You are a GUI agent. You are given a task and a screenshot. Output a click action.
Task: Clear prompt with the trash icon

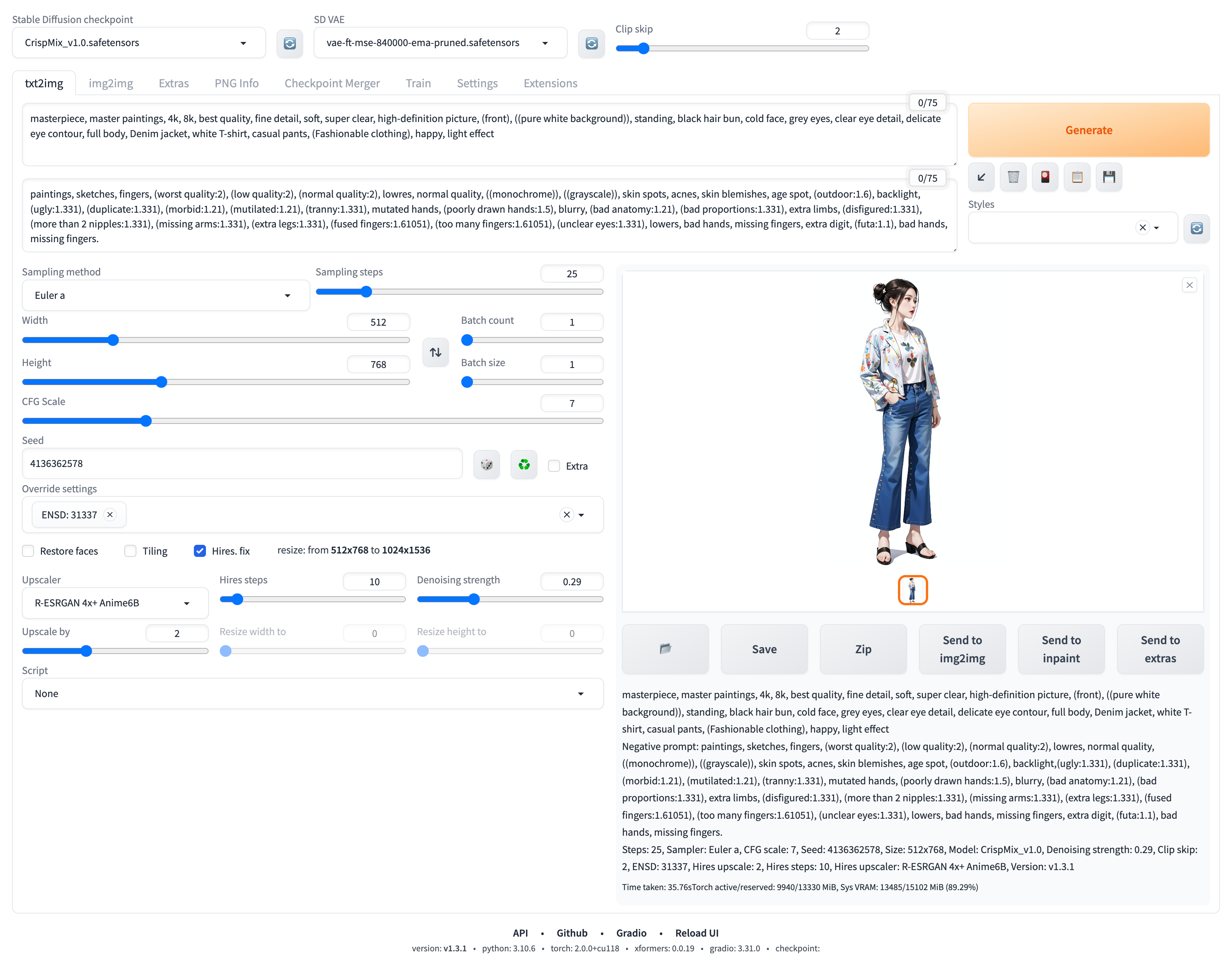[x=1012, y=177]
